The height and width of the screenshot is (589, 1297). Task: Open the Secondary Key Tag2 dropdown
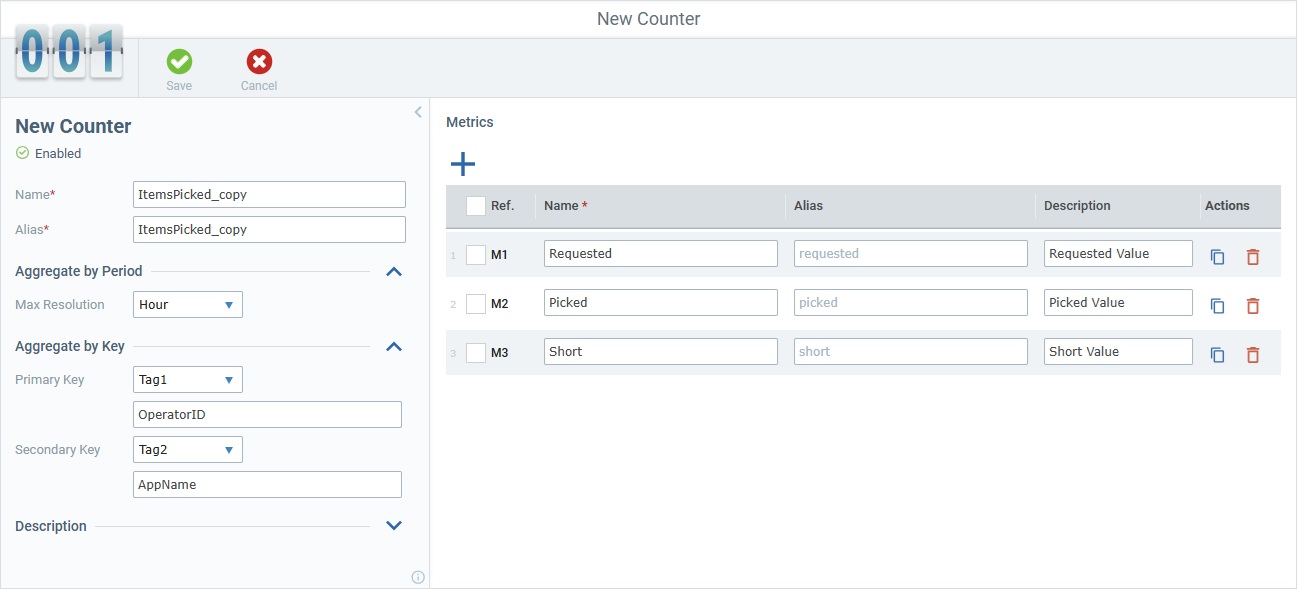tap(188, 450)
